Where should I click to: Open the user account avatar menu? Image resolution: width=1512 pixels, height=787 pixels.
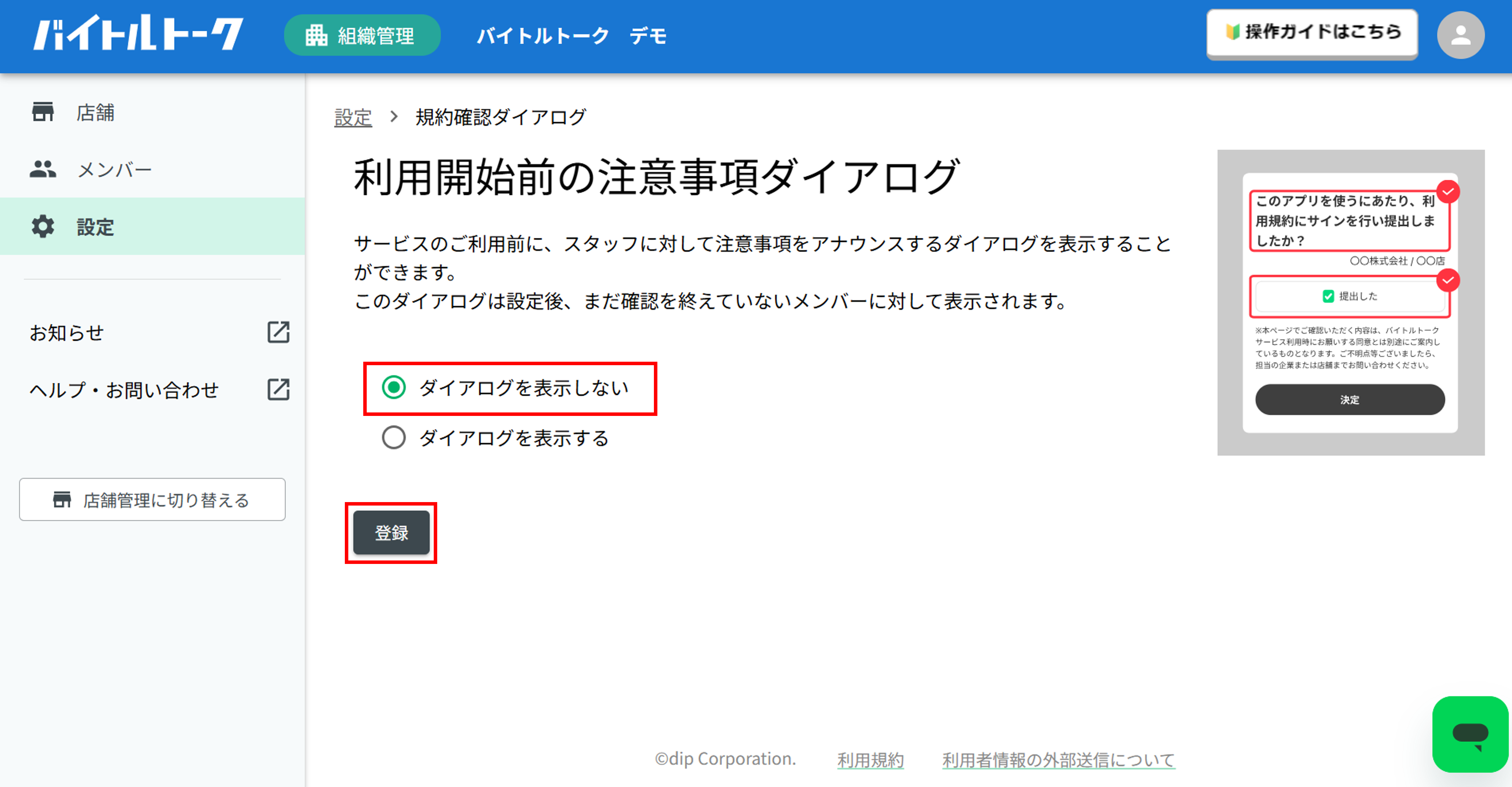point(1460,35)
